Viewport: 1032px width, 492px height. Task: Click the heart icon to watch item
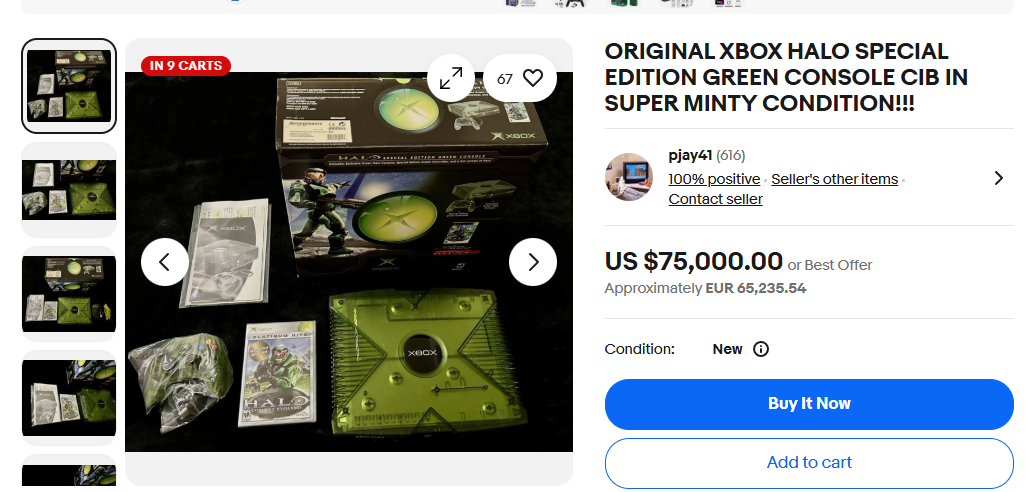(x=533, y=78)
